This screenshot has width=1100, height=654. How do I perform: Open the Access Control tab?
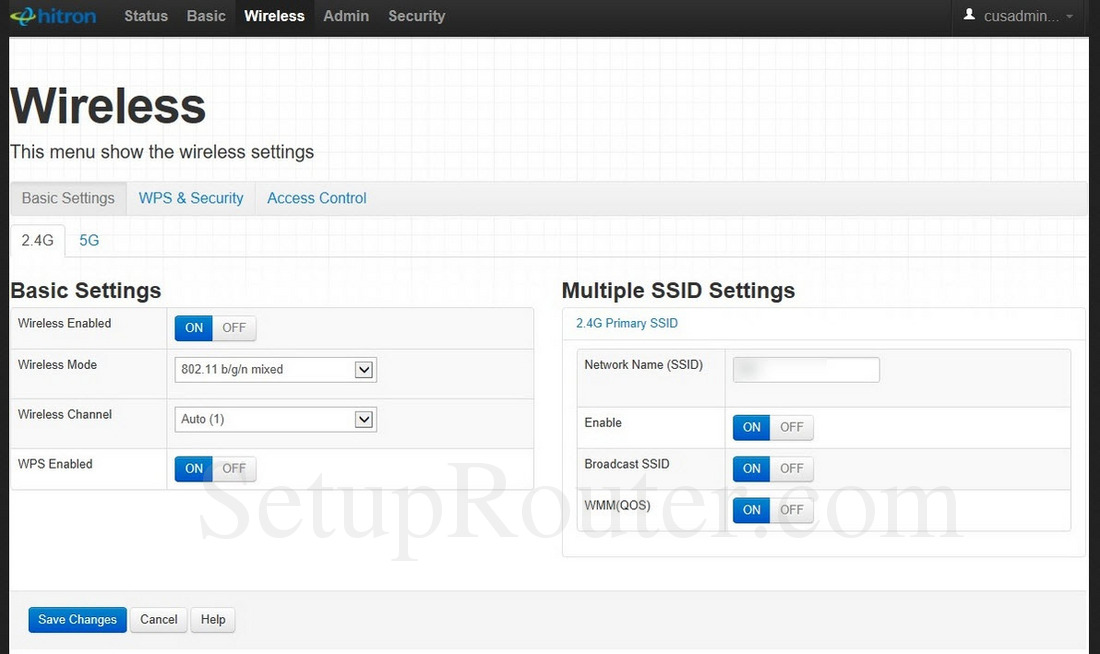coord(316,197)
